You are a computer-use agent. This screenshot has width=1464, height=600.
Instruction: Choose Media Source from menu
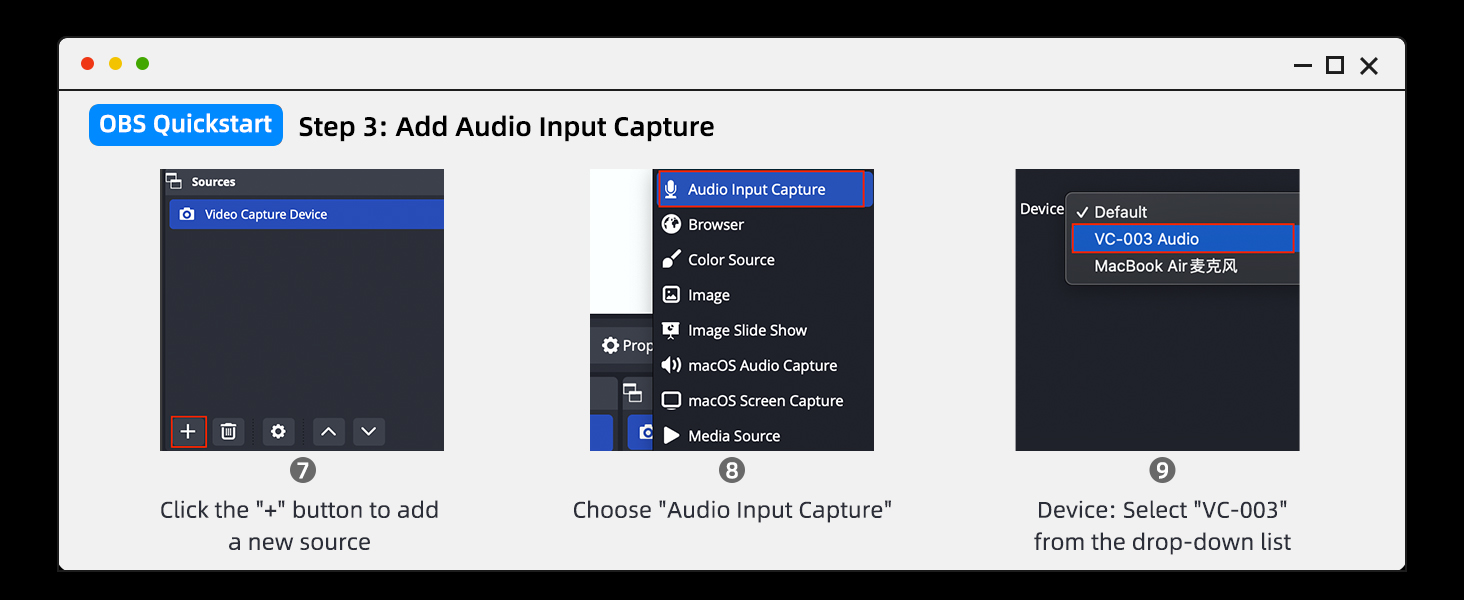click(x=733, y=436)
